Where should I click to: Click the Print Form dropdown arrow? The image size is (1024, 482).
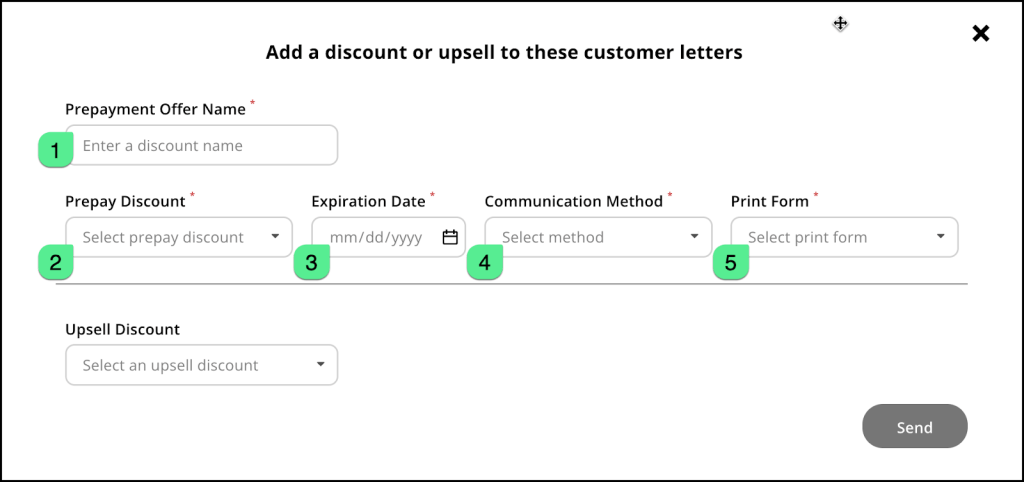[941, 238]
